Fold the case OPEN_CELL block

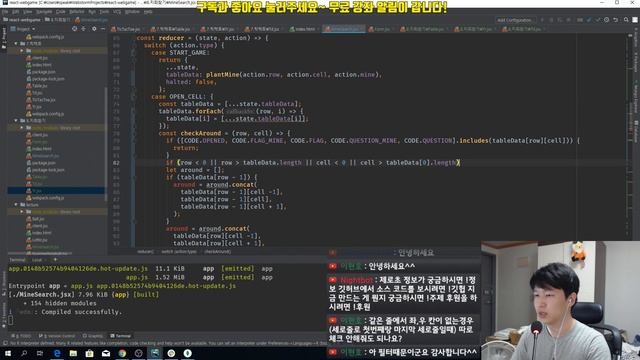pyautogui.click(x=133, y=97)
